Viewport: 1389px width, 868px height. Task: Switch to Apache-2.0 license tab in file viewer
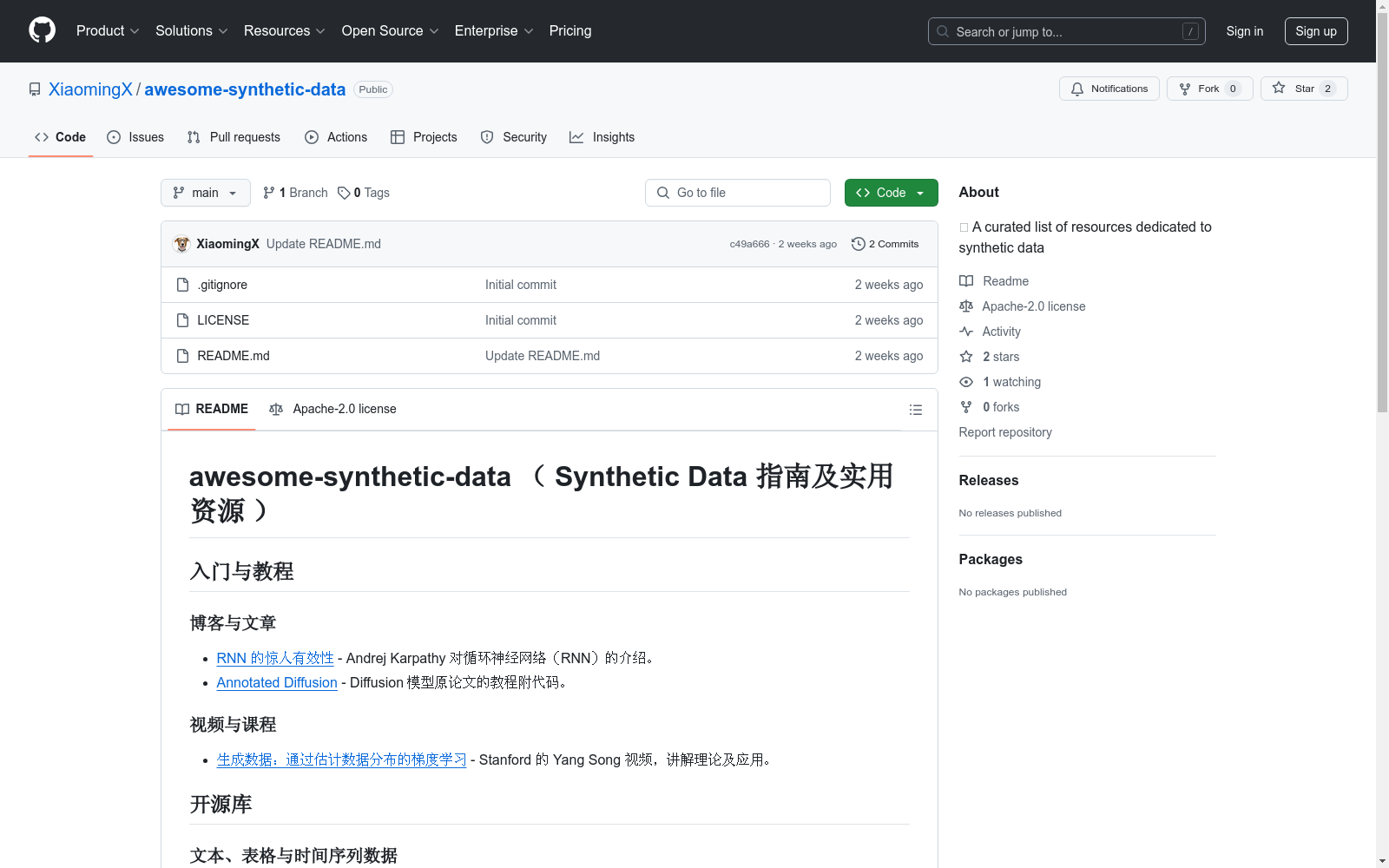[332, 409]
